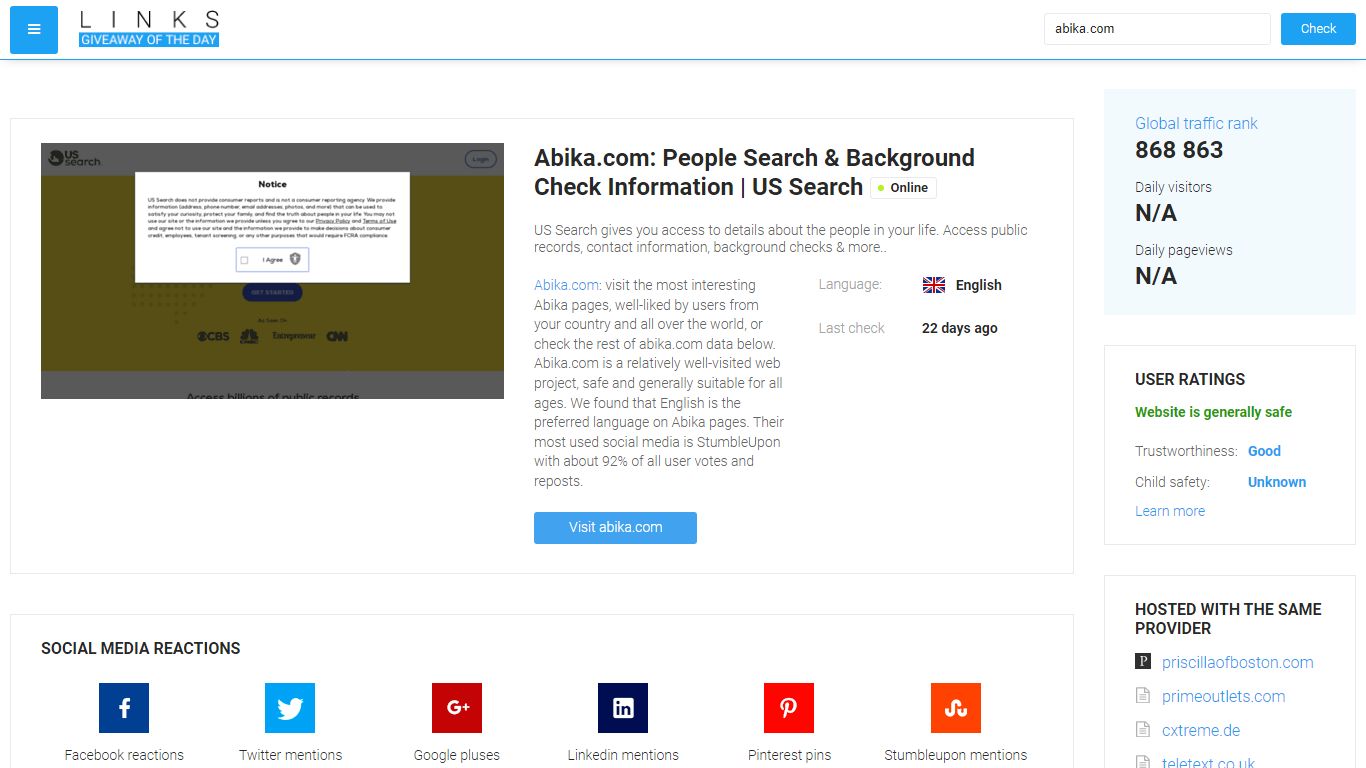Image resolution: width=1366 pixels, height=768 pixels.
Task: Open the cxtreme.de link
Action: (1203, 730)
